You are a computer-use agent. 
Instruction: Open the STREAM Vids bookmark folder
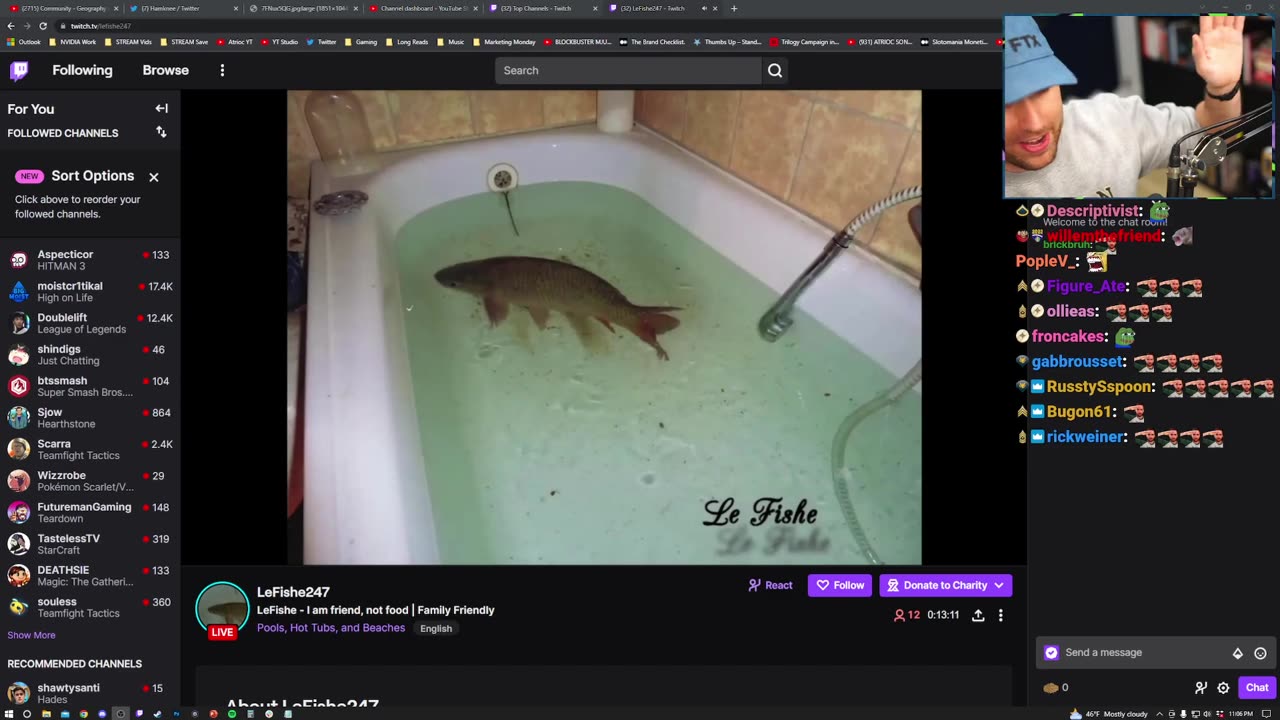[128, 42]
